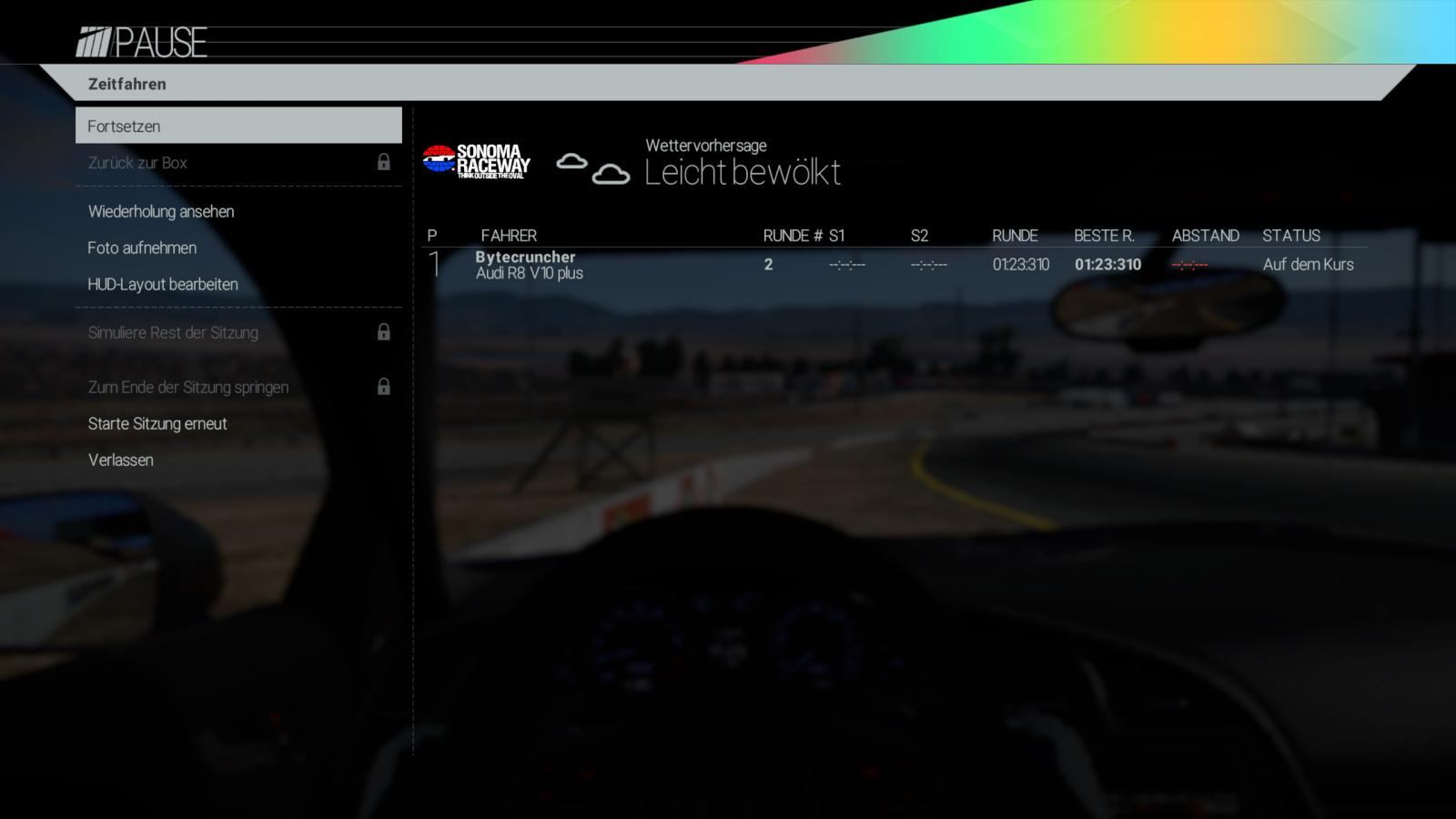Click lock icon beside Zum Ende der Sitzung springen
The width and height of the screenshot is (1456, 819).
[384, 387]
